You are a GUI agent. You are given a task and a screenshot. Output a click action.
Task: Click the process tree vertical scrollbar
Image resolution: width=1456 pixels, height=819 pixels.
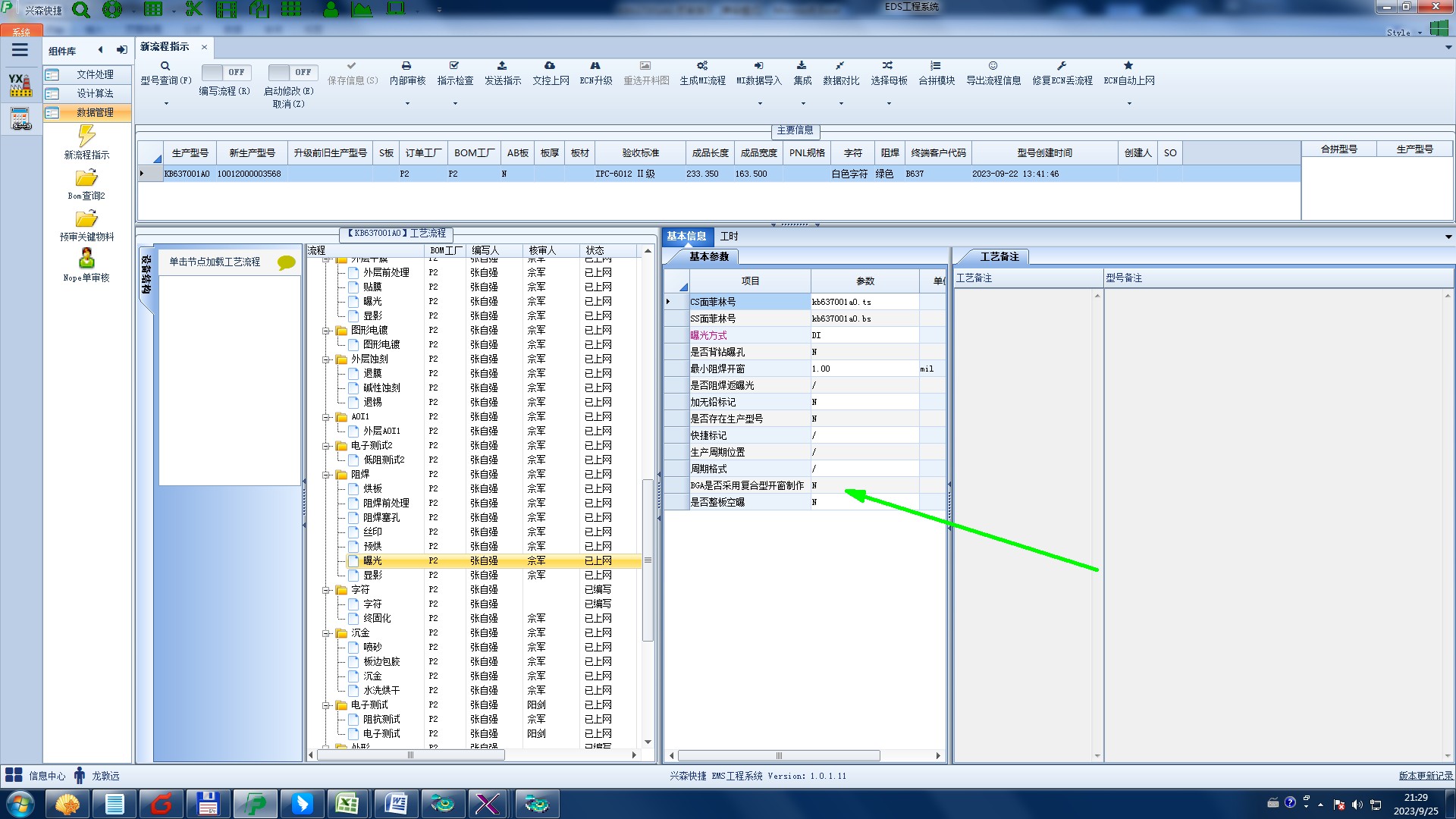click(648, 561)
